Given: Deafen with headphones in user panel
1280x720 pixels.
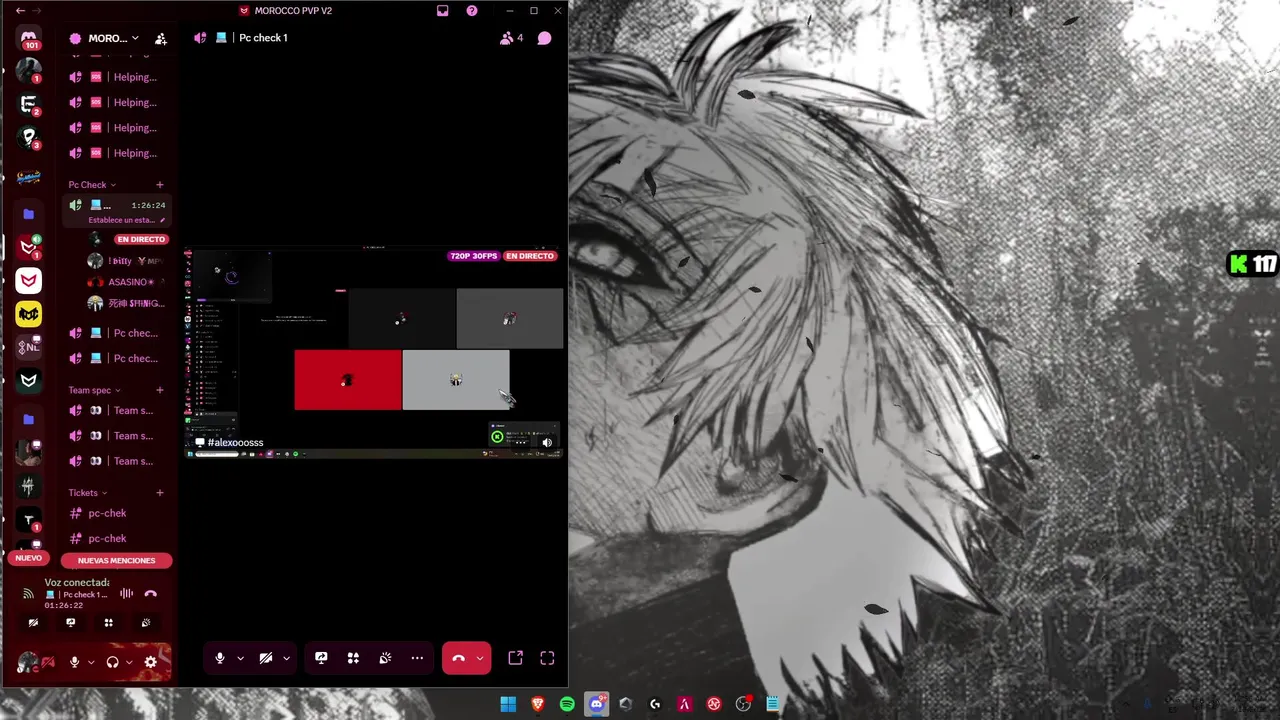Looking at the screenshot, I should (112, 662).
